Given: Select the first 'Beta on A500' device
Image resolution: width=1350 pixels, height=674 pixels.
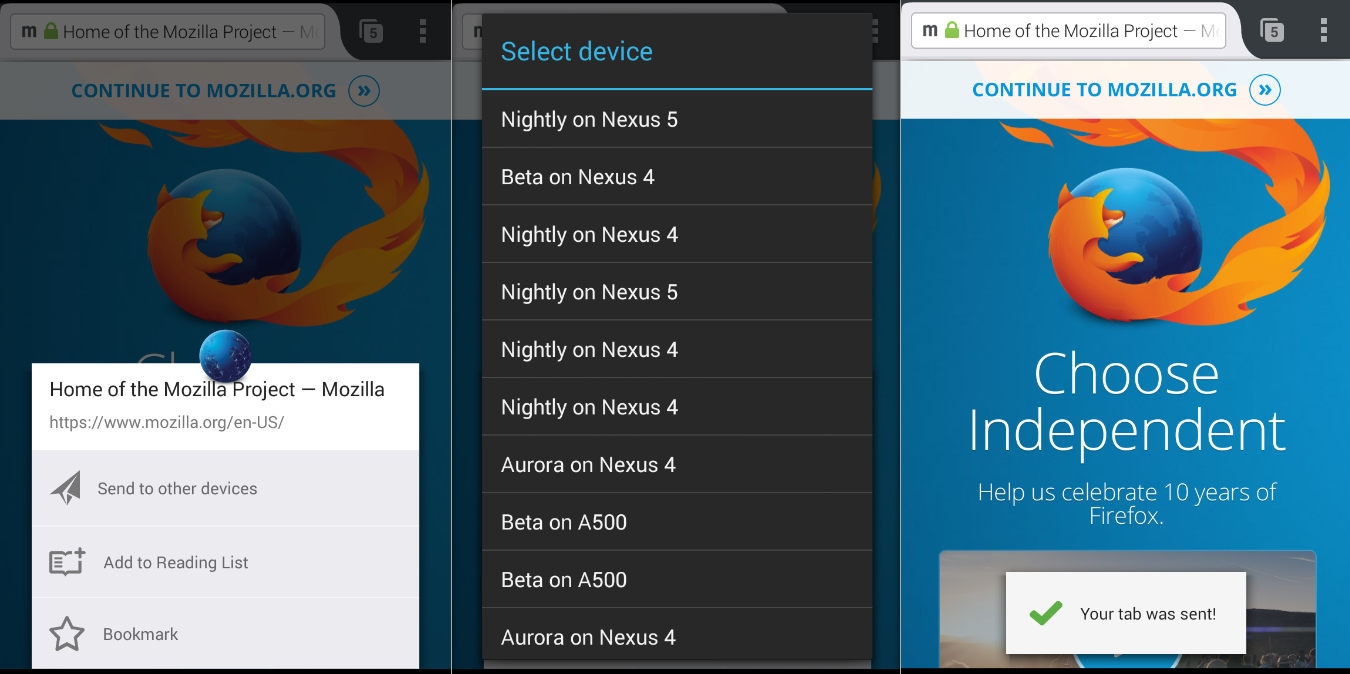Looking at the screenshot, I should tap(677, 522).
